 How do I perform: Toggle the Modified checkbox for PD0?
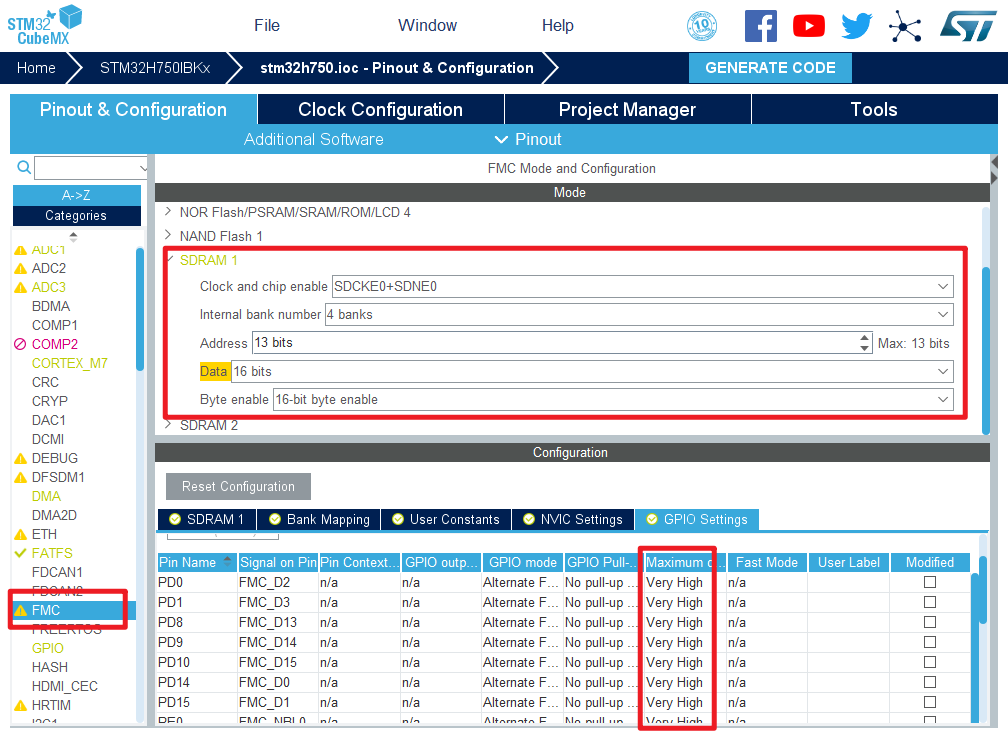pos(930,582)
